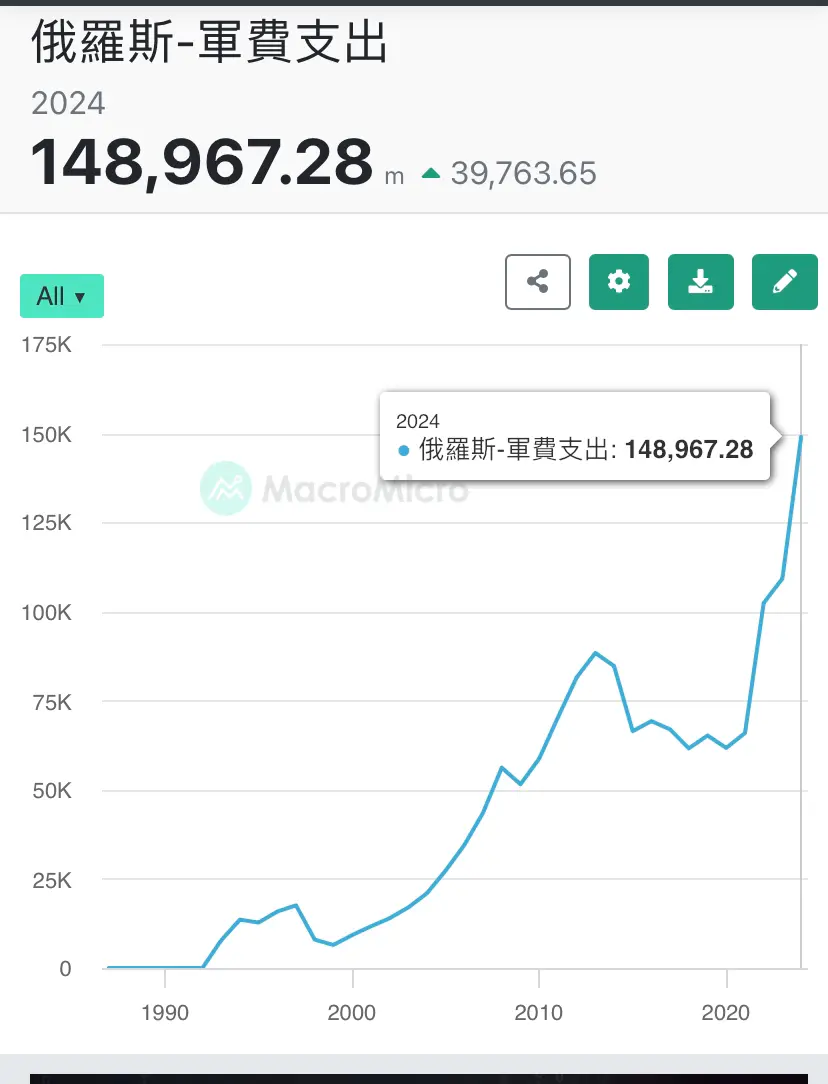This screenshot has height=1084, width=828.
Task: Click the 2020 x-axis label
Action: coord(725,1013)
